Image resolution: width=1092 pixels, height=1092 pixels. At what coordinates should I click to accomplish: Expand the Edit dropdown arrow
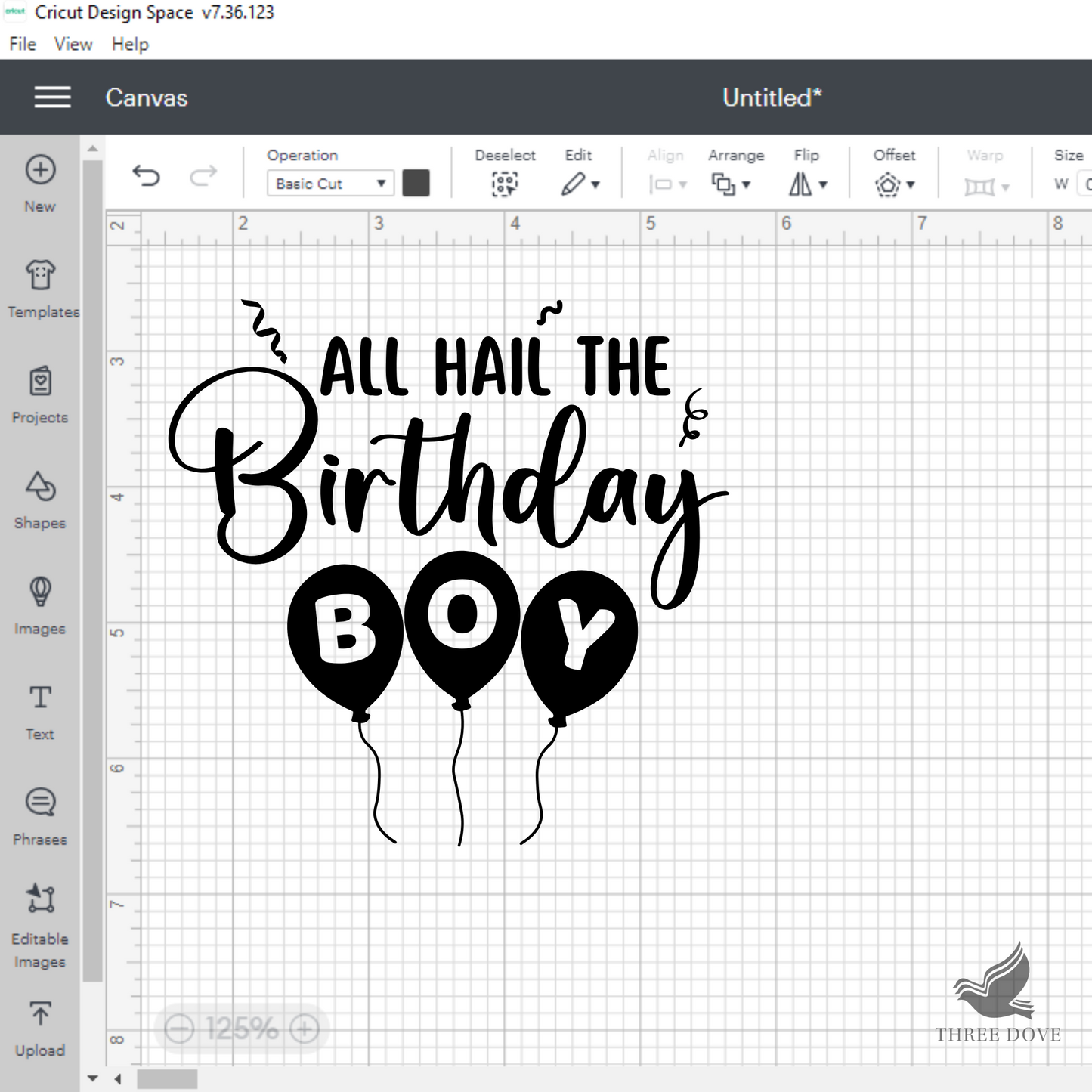point(595,184)
